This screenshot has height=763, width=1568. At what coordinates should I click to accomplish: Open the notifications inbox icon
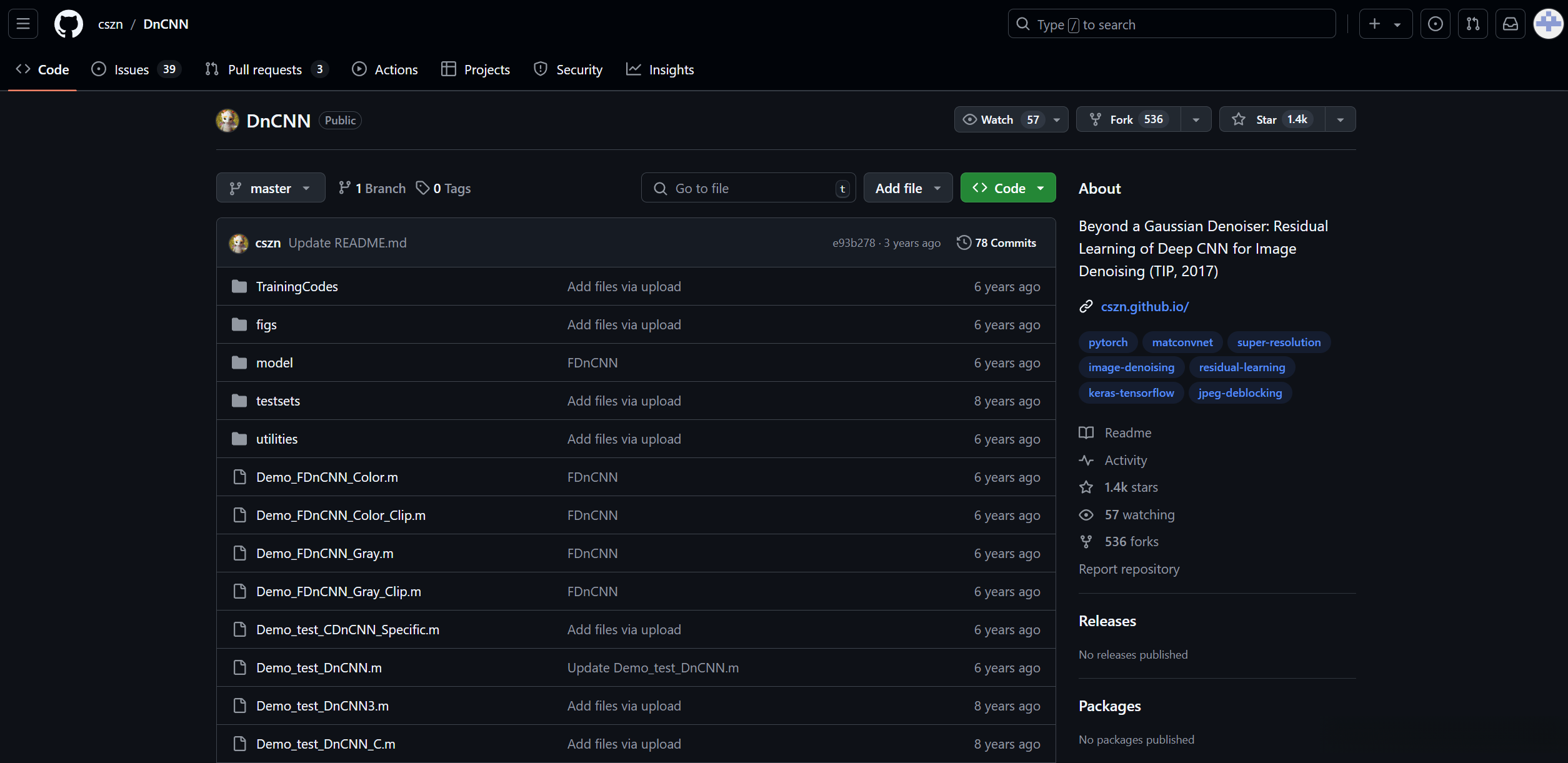click(1510, 24)
